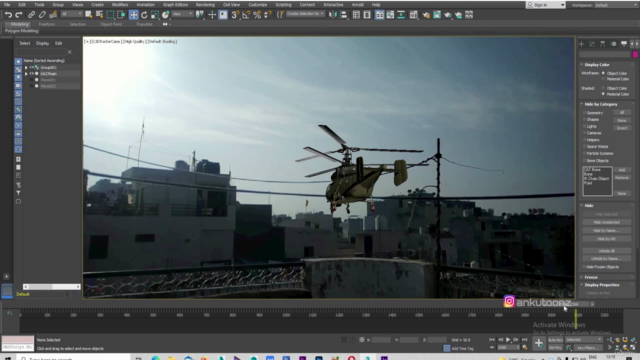Viewport: 640px width, 360px height.
Task: Click the Select and Place icon
Action: click(x=165, y=15)
